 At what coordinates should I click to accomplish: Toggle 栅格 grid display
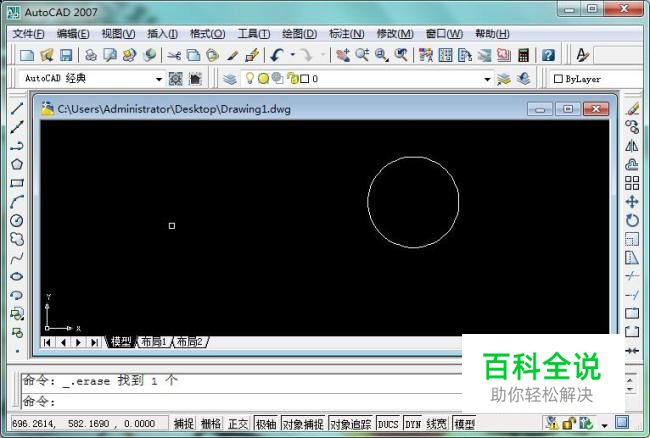click(211, 423)
